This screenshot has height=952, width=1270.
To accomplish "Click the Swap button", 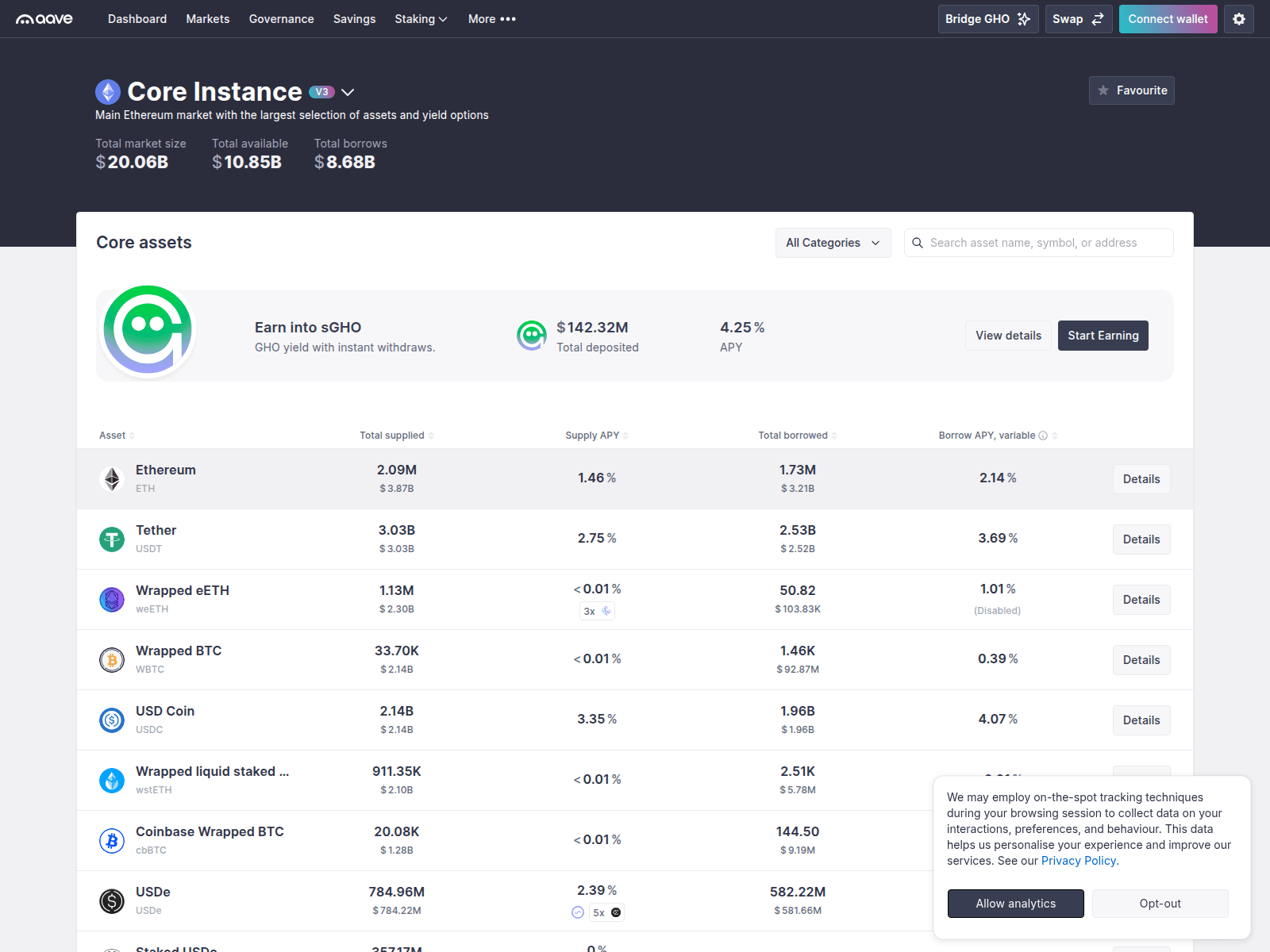I will pos(1079,19).
